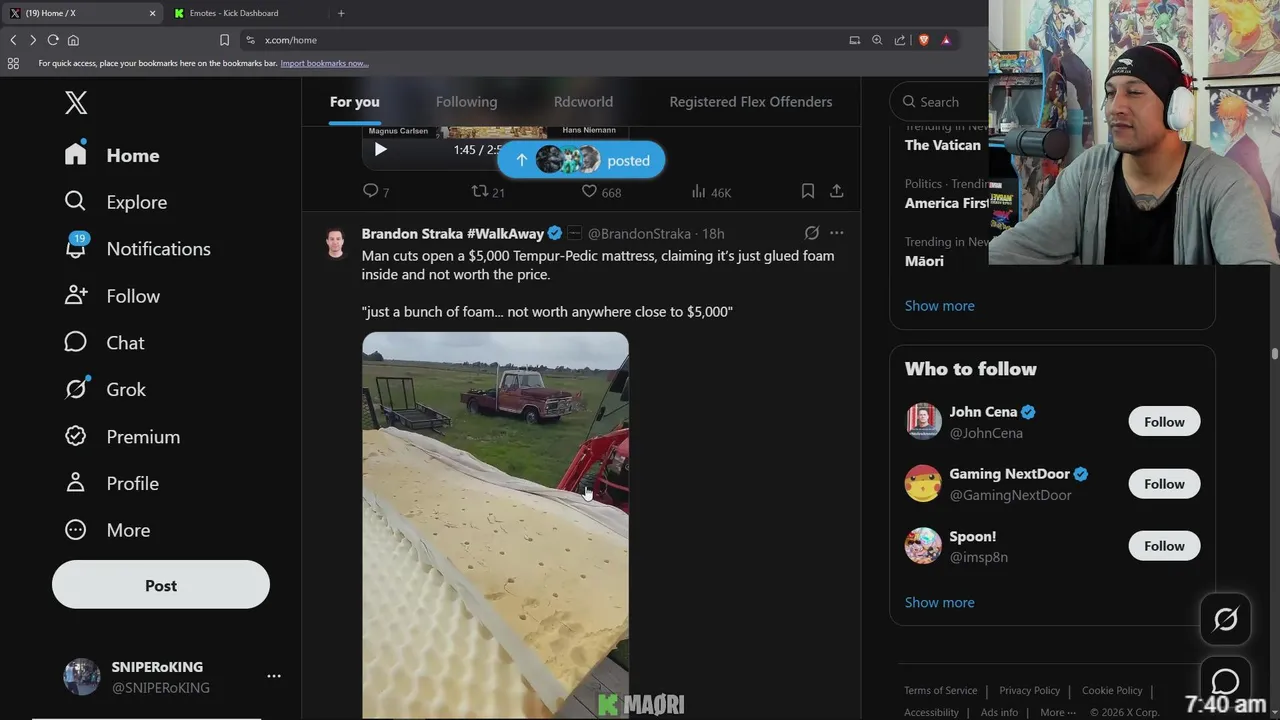This screenshot has width=1280, height=720.
Task: Open the new tab plus button
Action: pos(341,13)
